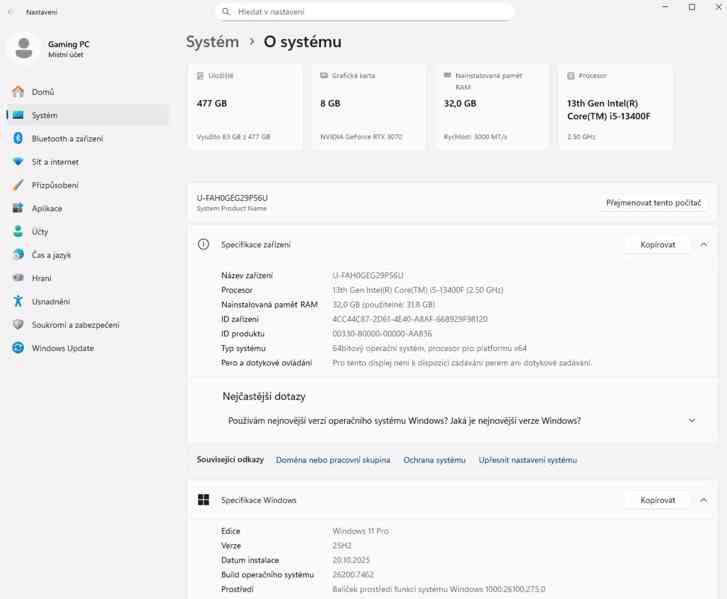Click the Aplikace icon in the sidebar
The width and height of the screenshot is (727, 599).
[18, 208]
